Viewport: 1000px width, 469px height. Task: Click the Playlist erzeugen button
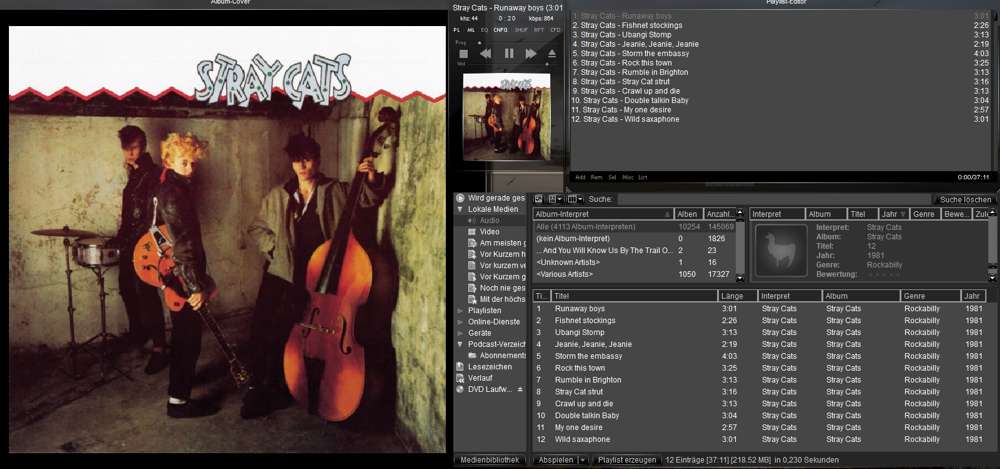tap(628, 460)
